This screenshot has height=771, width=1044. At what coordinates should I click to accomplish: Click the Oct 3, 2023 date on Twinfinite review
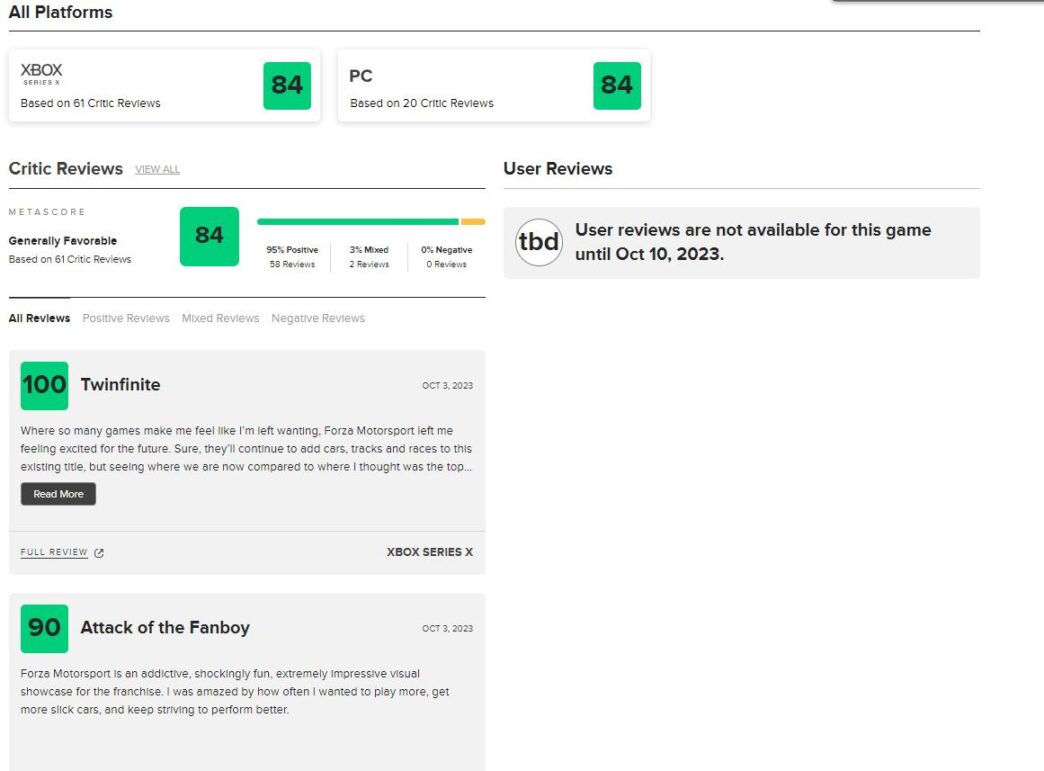click(447, 386)
